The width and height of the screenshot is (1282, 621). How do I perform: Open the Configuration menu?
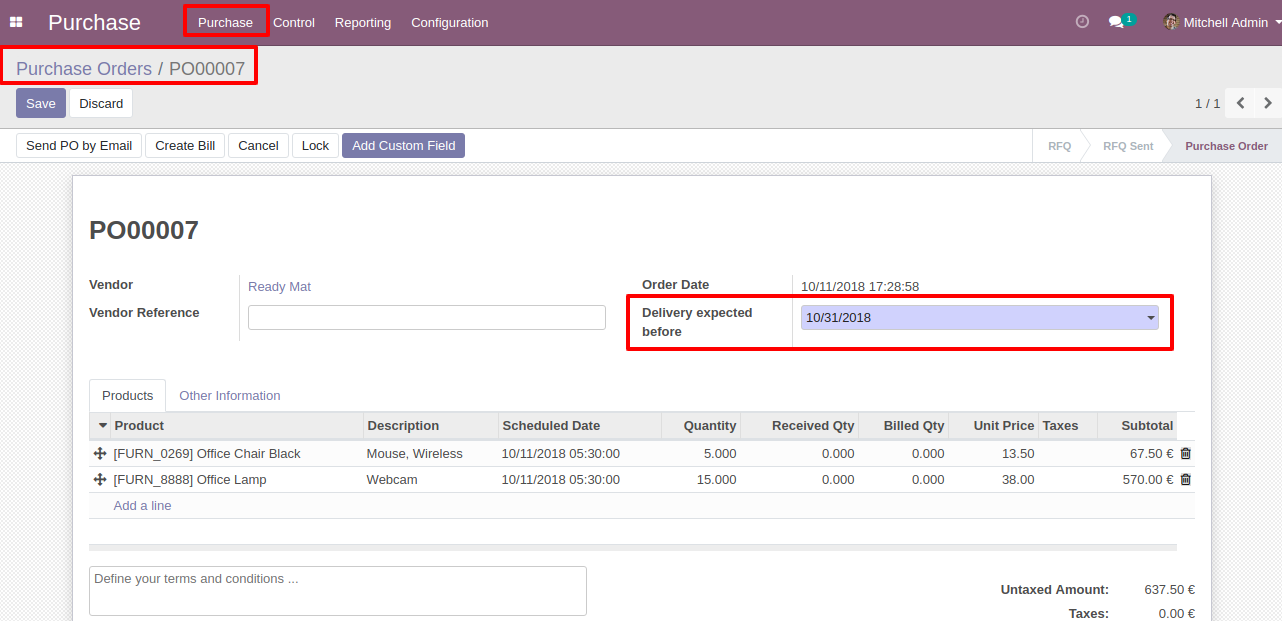click(x=450, y=22)
